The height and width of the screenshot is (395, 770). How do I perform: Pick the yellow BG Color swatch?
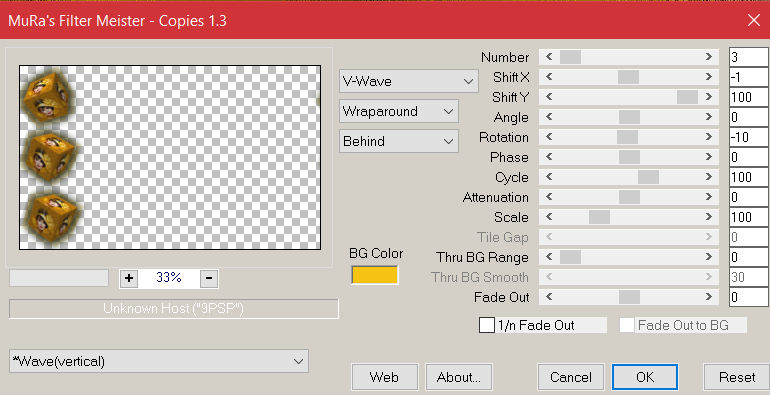click(375, 275)
